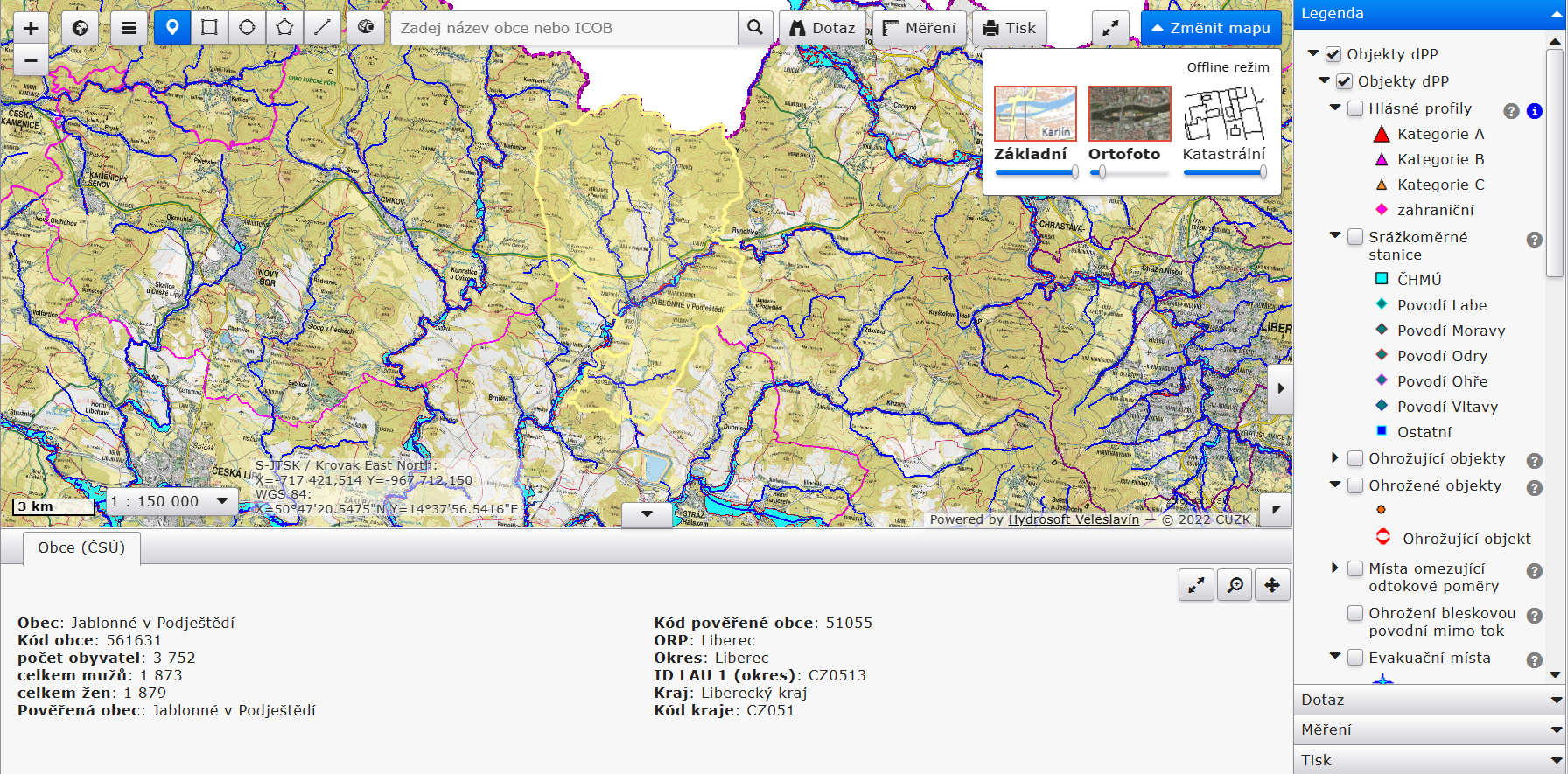Viewport: 1568px width, 774px height.
Task: Zoom out the map with minus button
Action: [x=31, y=60]
